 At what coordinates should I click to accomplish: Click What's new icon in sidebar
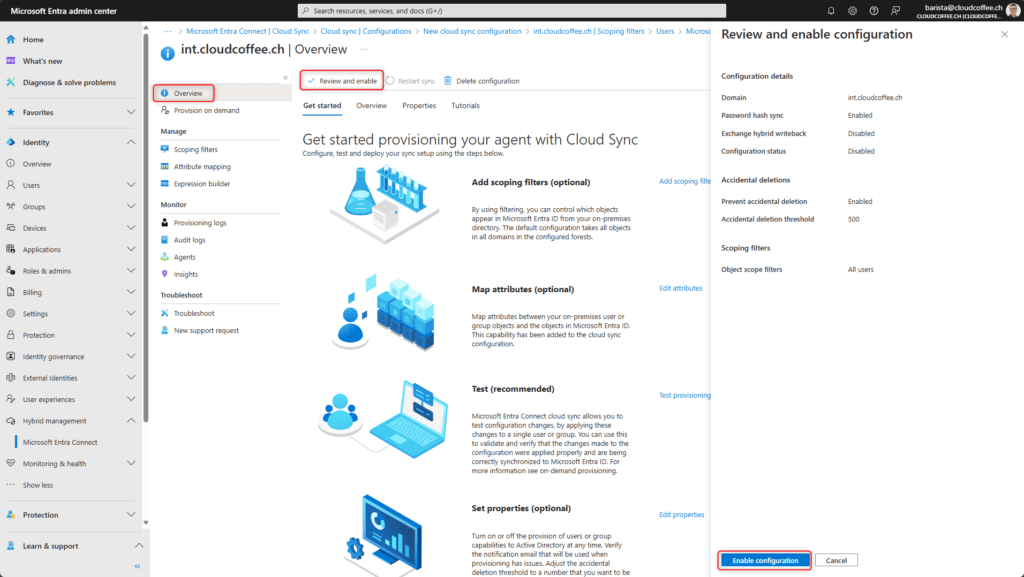(10, 61)
